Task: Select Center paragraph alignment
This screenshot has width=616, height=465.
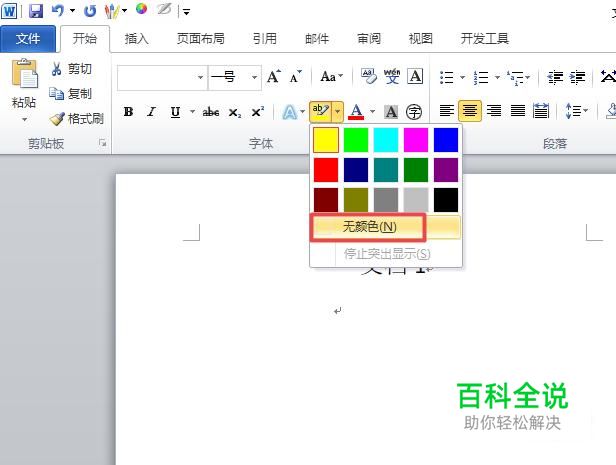Action: click(x=470, y=112)
